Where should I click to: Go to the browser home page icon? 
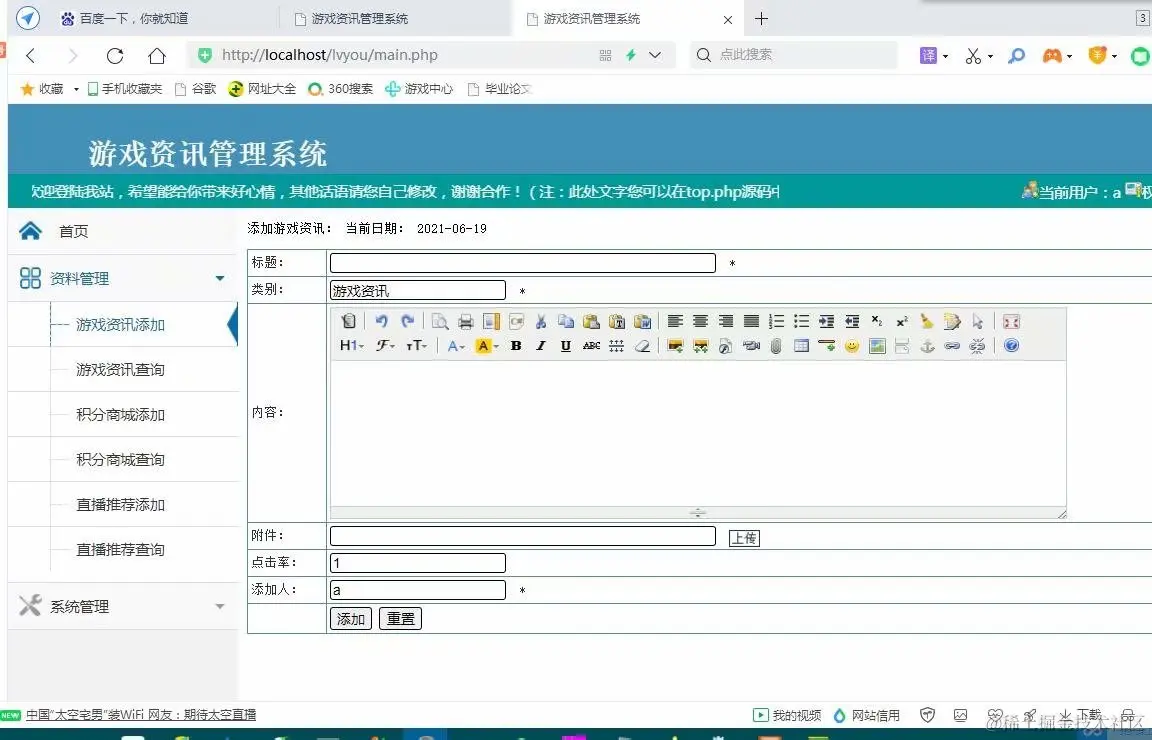[x=157, y=55]
